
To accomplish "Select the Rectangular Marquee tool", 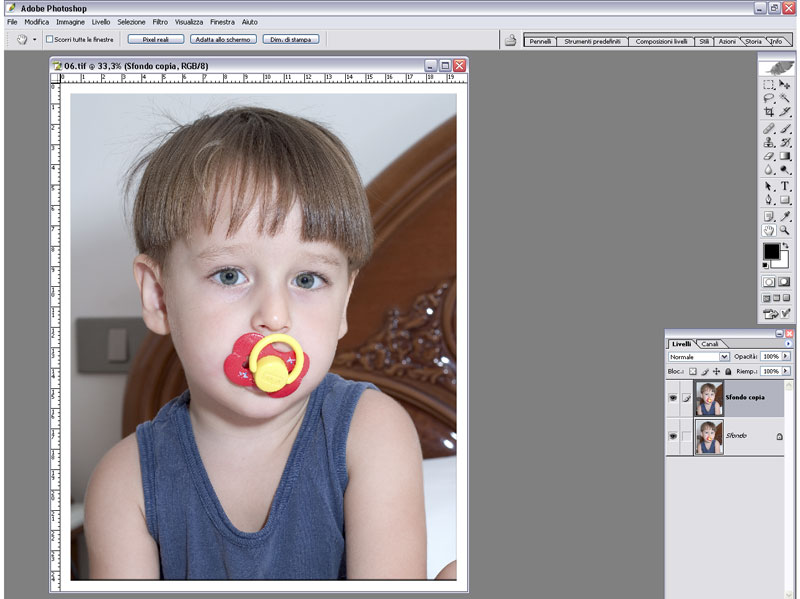I will point(769,85).
